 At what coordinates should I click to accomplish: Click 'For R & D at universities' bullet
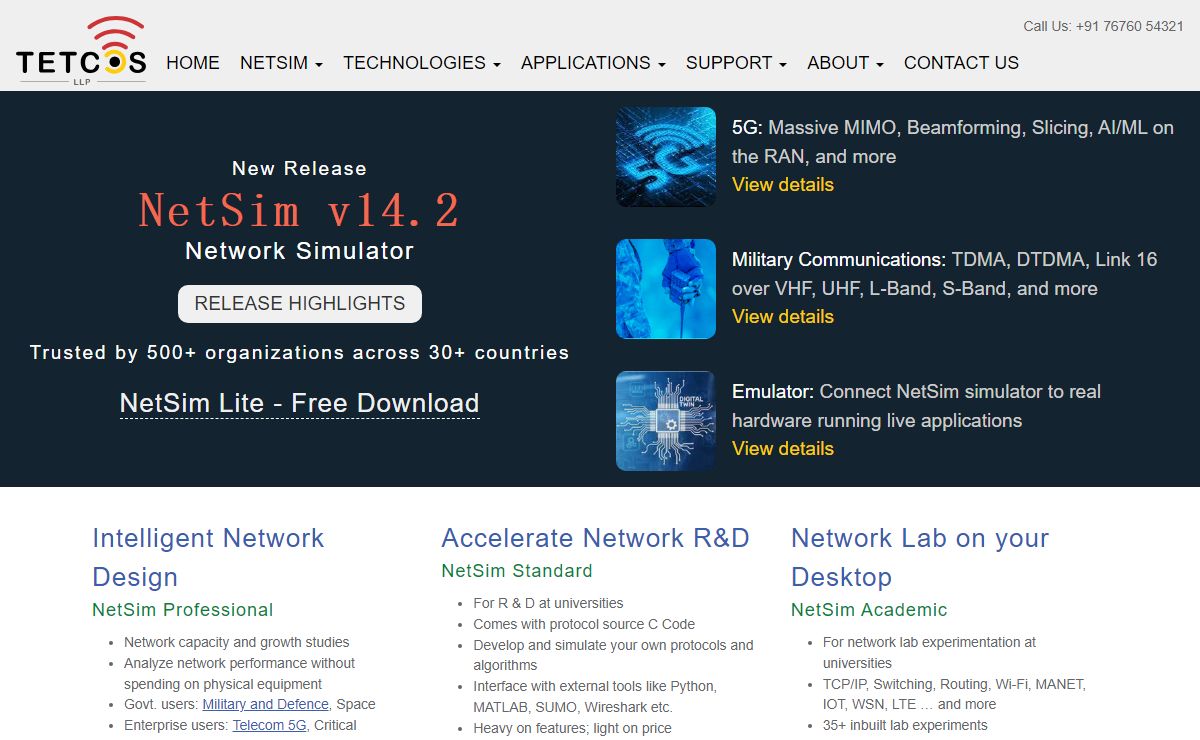[x=548, y=603]
